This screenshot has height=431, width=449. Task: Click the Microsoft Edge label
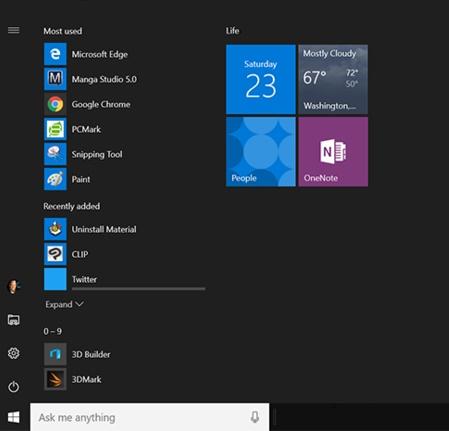[x=100, y=54]
